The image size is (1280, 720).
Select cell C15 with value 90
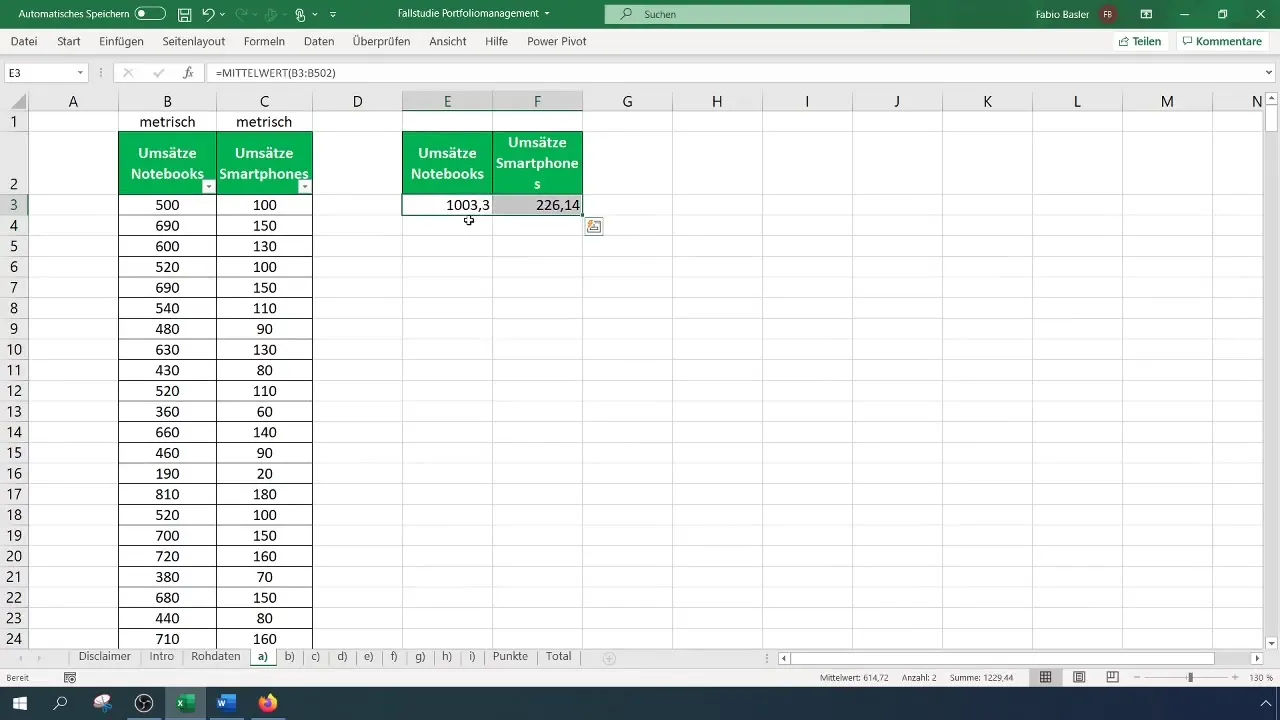[x=264, y=453]
